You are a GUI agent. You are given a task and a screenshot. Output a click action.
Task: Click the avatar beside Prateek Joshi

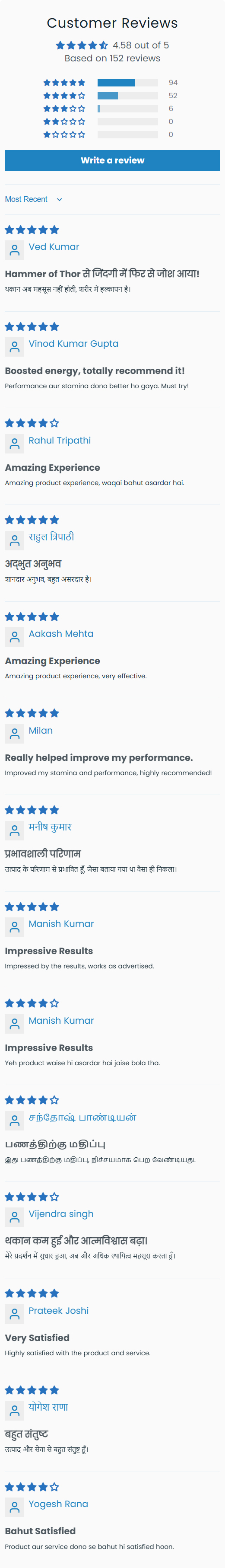point(15,1313)
